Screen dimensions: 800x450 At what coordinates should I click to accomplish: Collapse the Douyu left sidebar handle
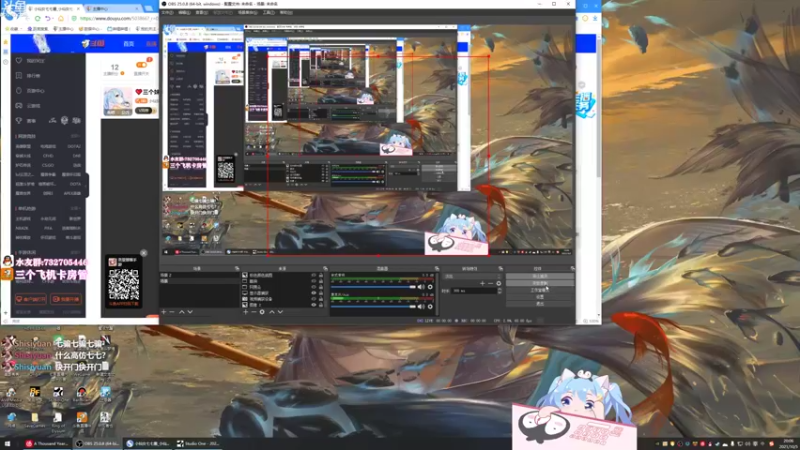87,185
